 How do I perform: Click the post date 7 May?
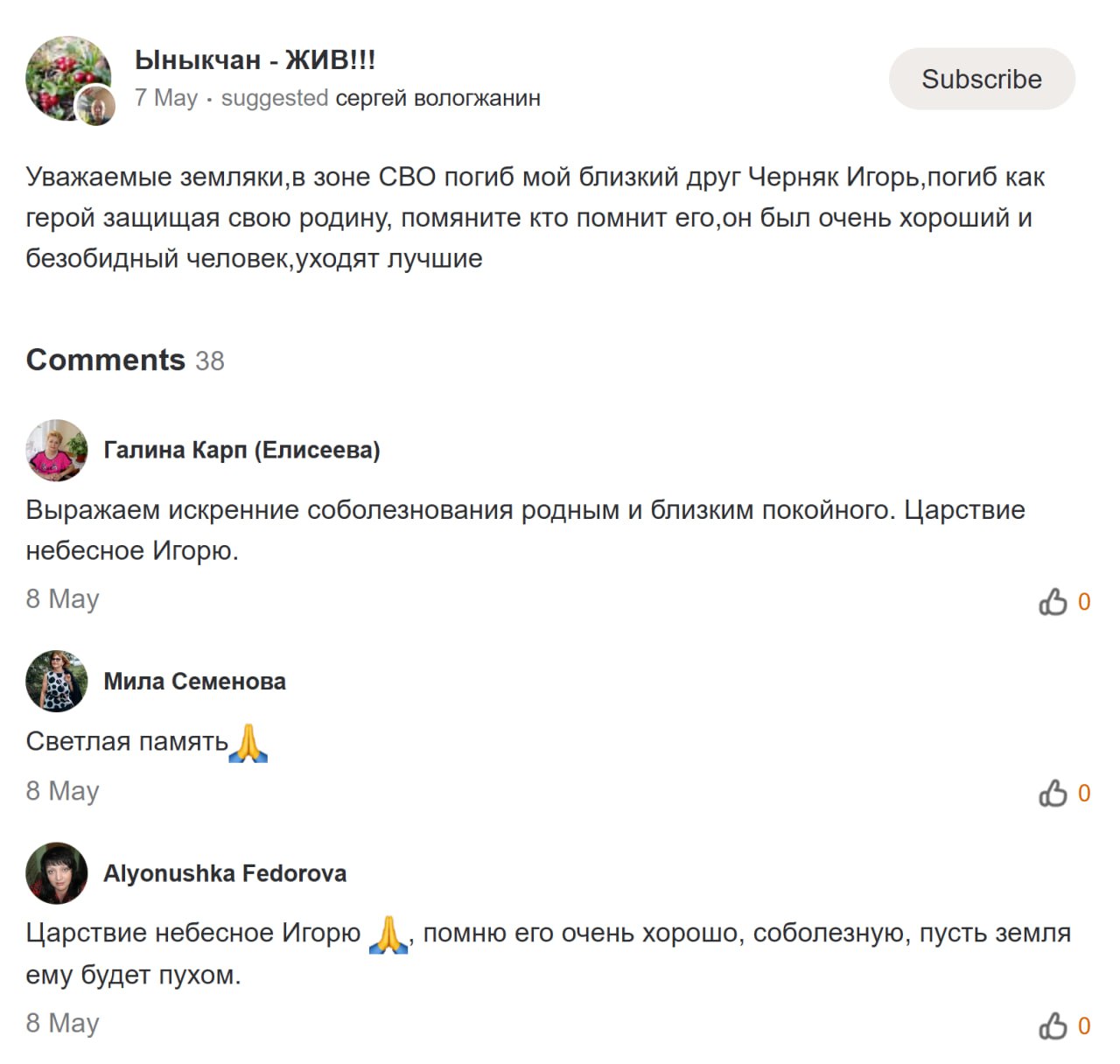click(x=166, y=98)
